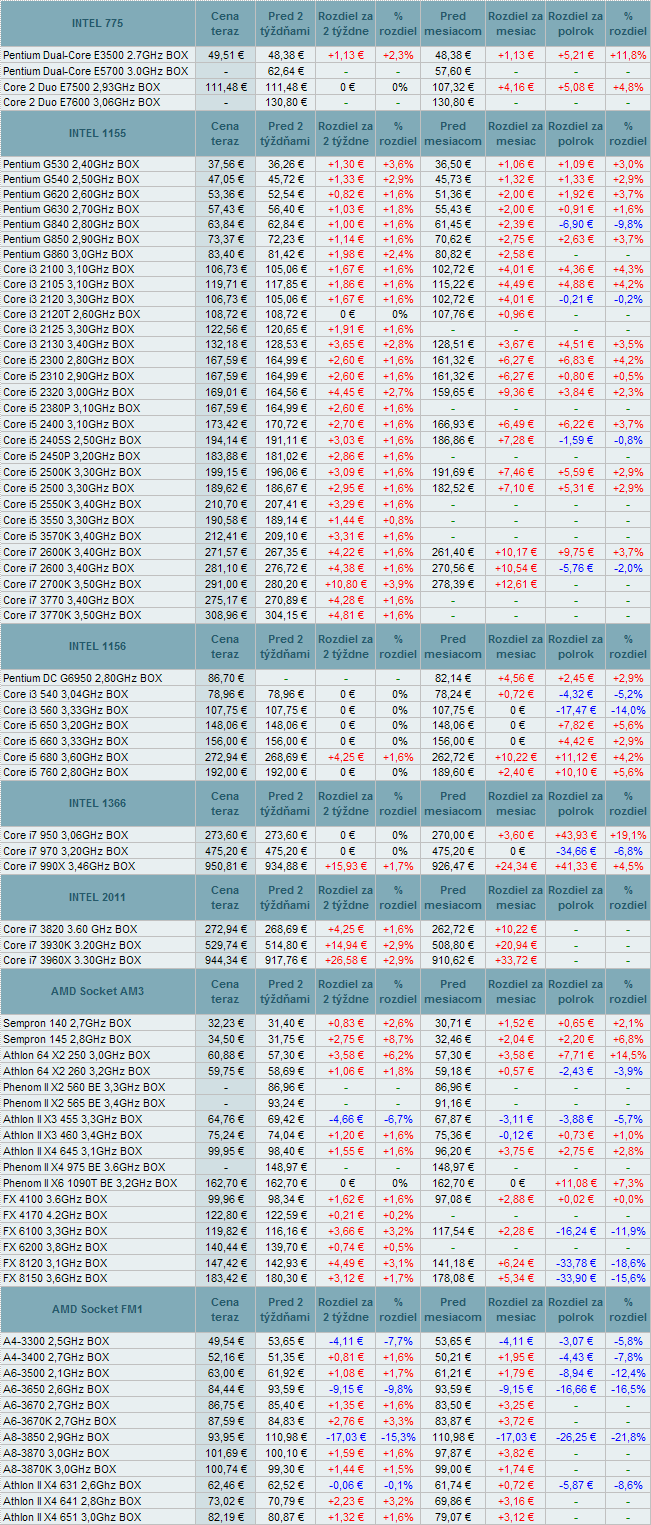Select -15,3% change for A8-3850
Viewport: 651px width, 1525px height.
[x=398, y=1437]
